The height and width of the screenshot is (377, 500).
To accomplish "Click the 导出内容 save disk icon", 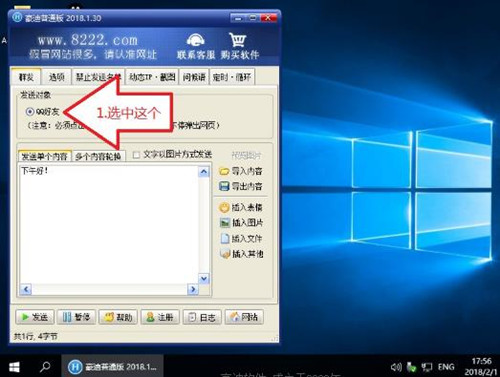I will [x=224, y=186].
